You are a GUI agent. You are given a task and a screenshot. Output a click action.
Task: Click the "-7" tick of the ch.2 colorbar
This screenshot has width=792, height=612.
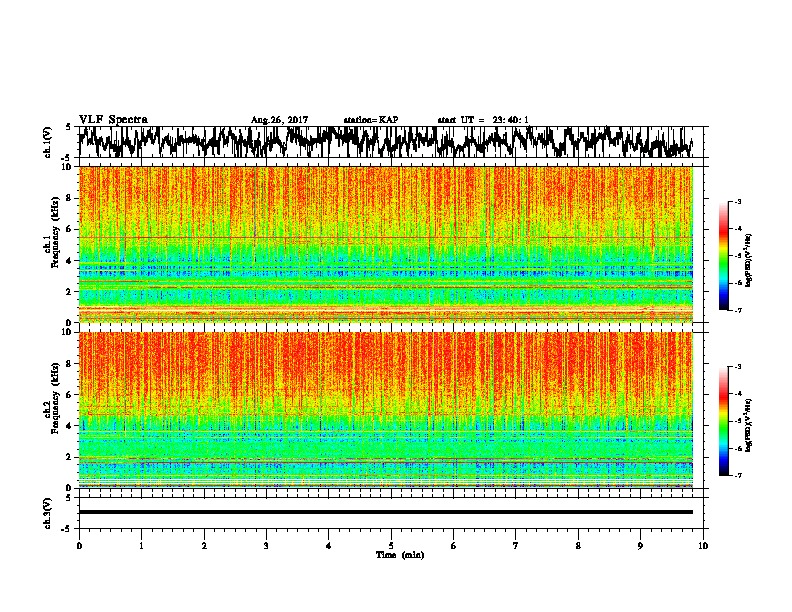click(x=737, y=475)
